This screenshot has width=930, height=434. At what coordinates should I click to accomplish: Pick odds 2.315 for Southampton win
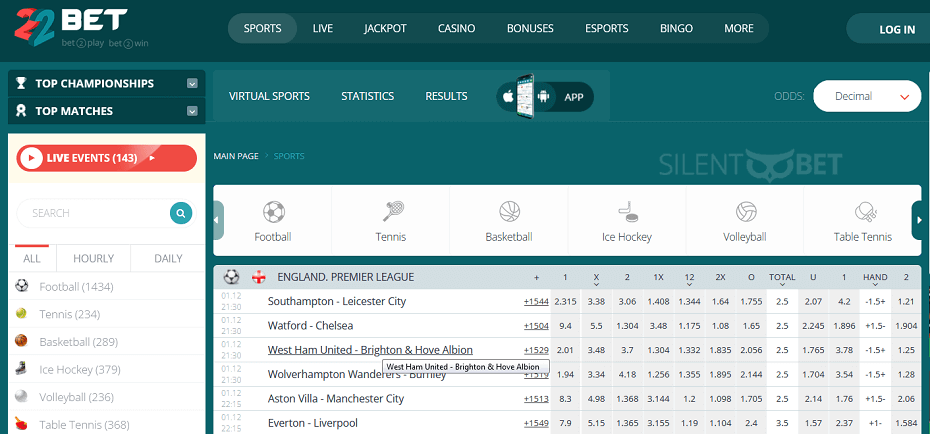point(565,301)
